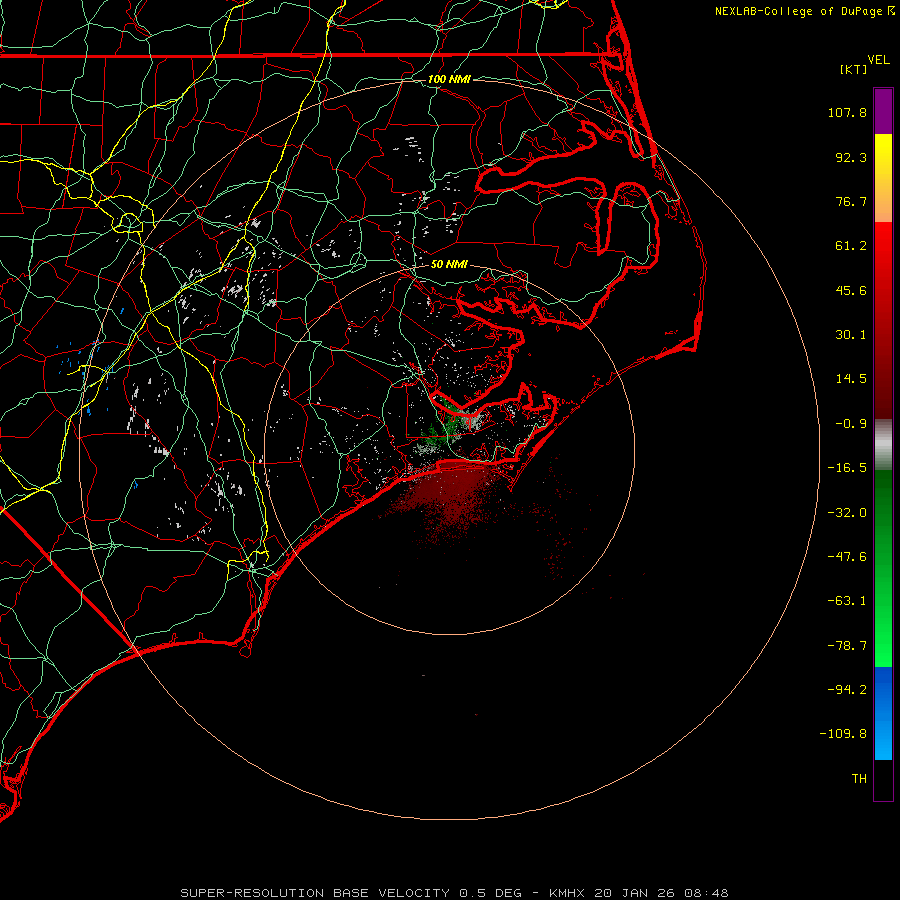
Task: Click the -63.1 legend value
Action: [x=847, y=601]
